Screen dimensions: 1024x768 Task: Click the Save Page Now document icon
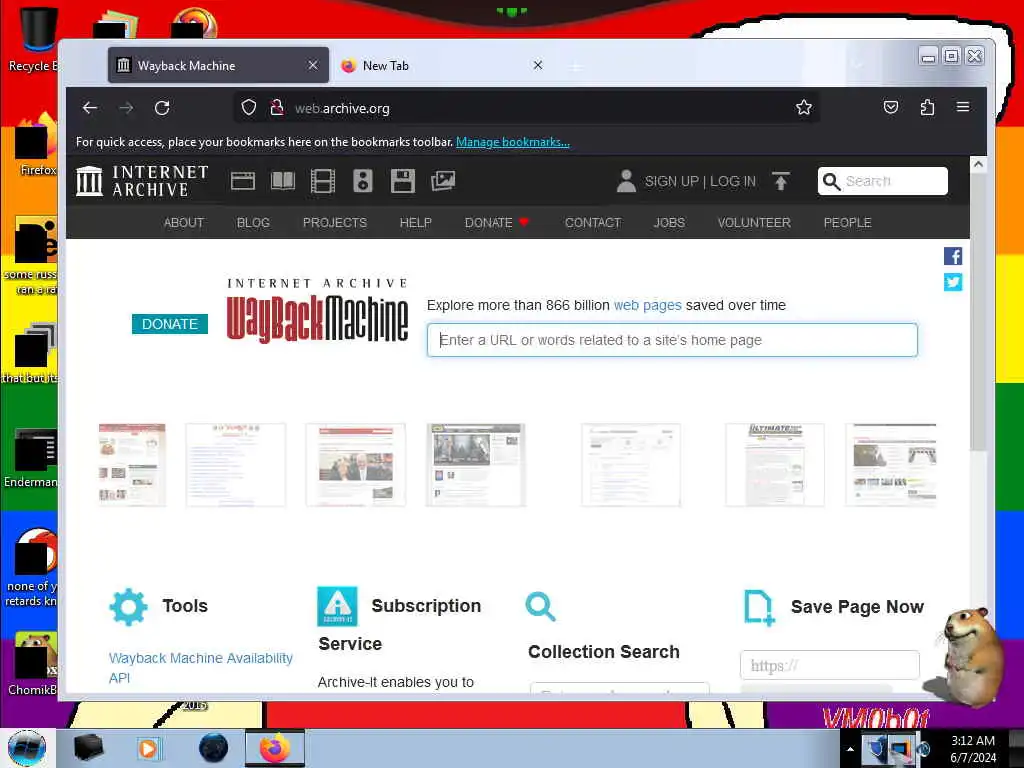[x=760, y=607]
